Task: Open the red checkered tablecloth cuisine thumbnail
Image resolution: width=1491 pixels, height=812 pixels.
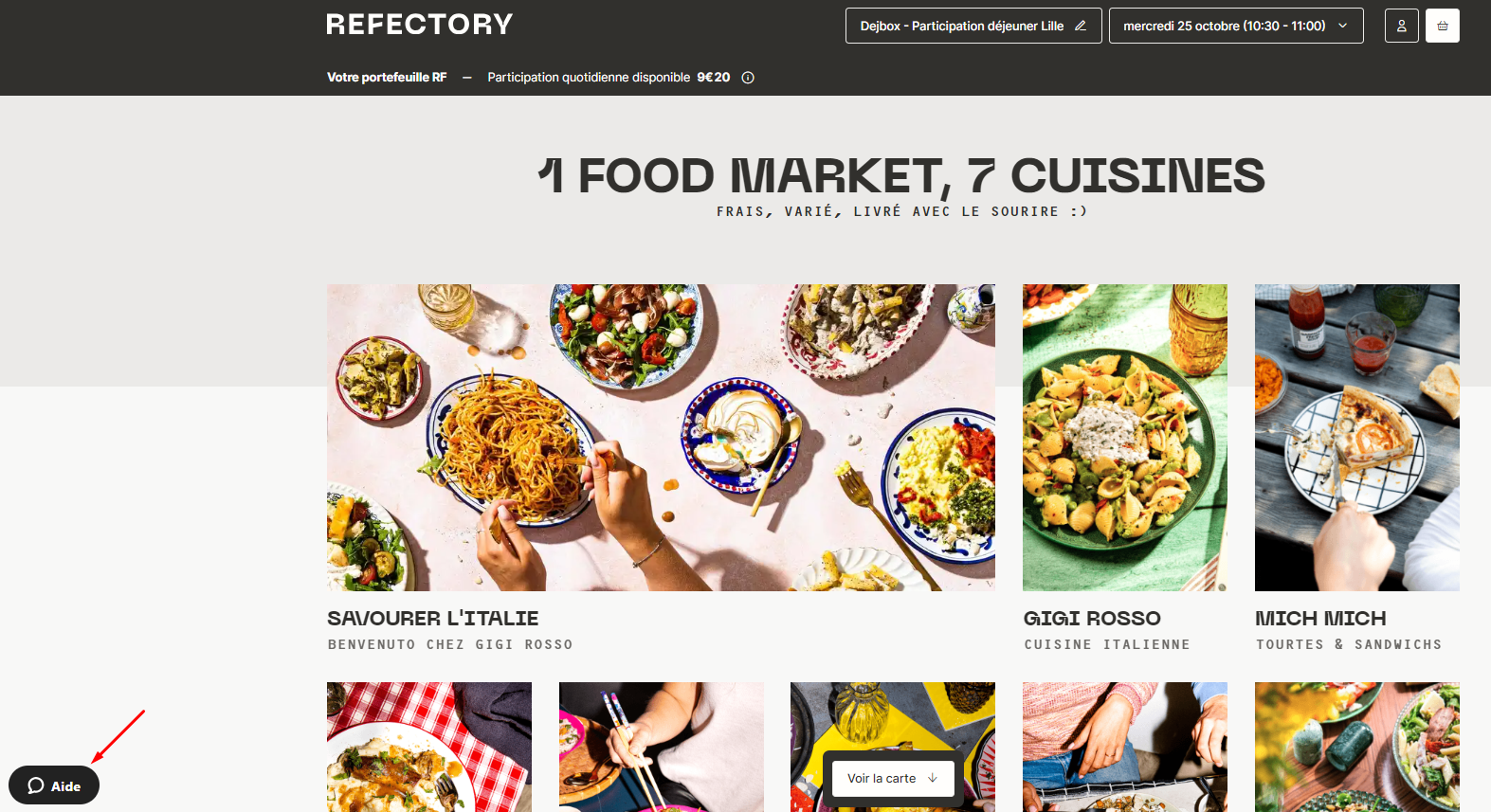Action: point(429,747)
